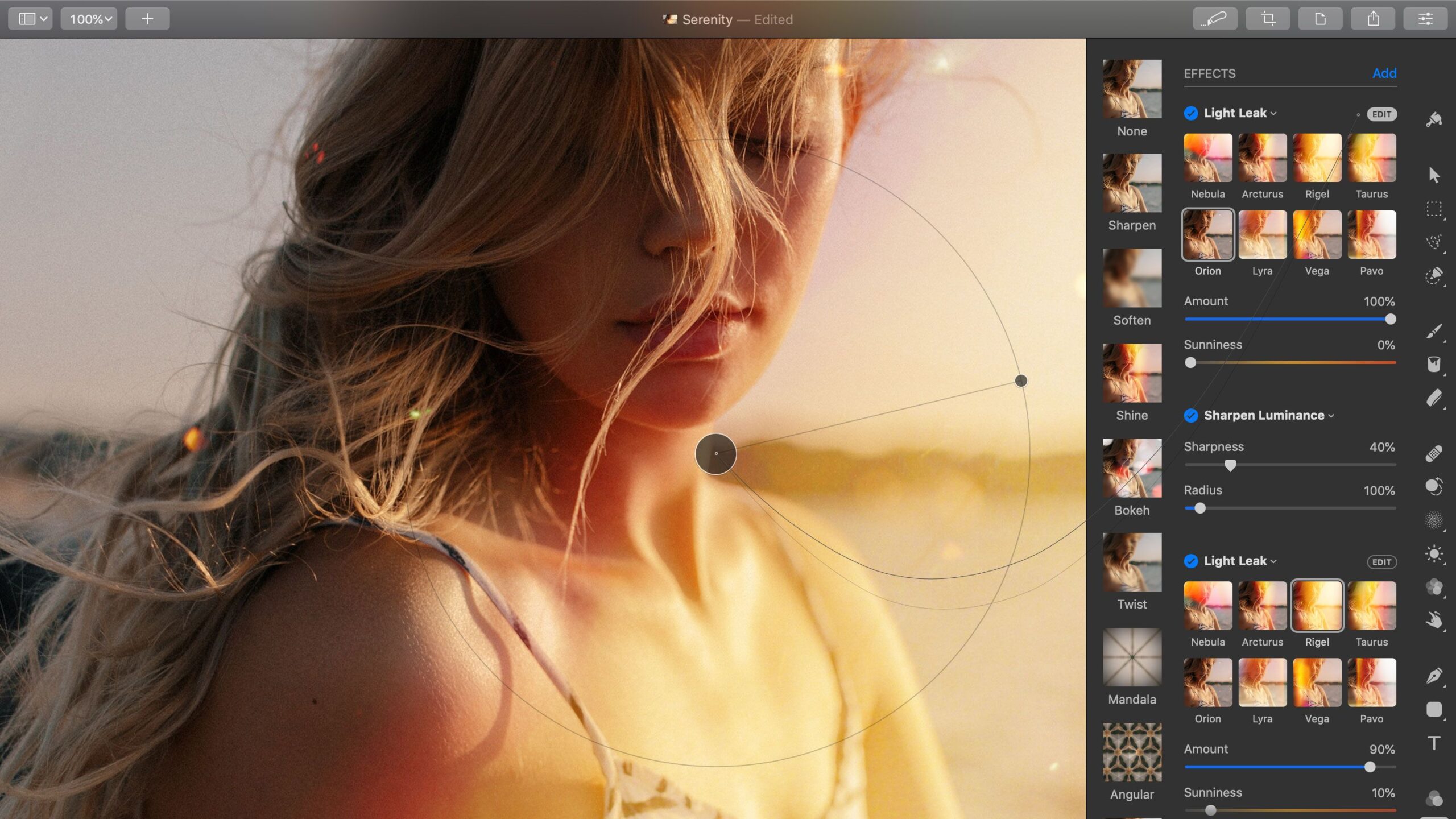The height and width of the screenshot is (819, 1456).
Task: Select the Rigel light leak preset
Action: click(1317, 159)
